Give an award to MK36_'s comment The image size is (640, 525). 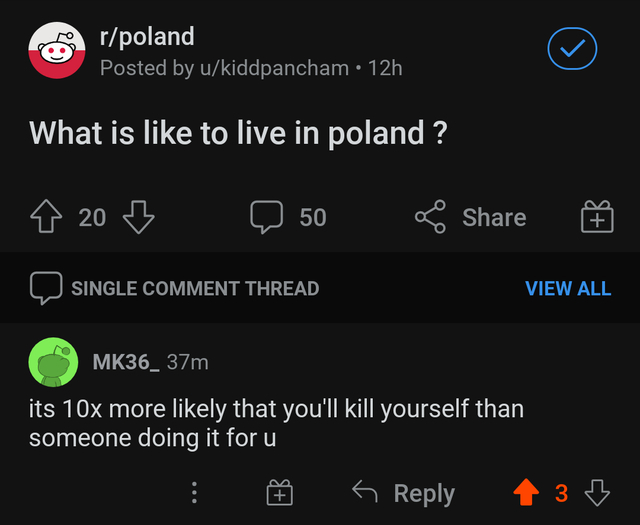click(x=279, y=492)
